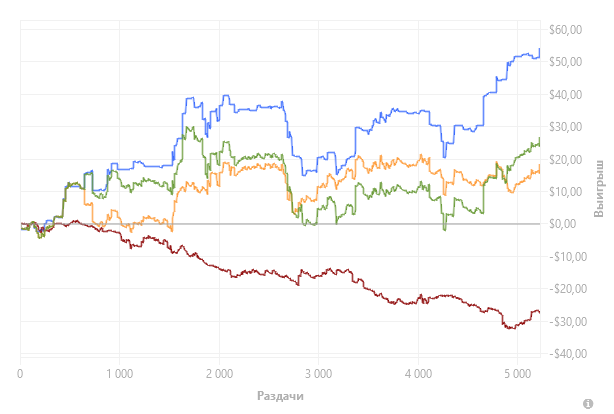Click the green winnings line

250,158
